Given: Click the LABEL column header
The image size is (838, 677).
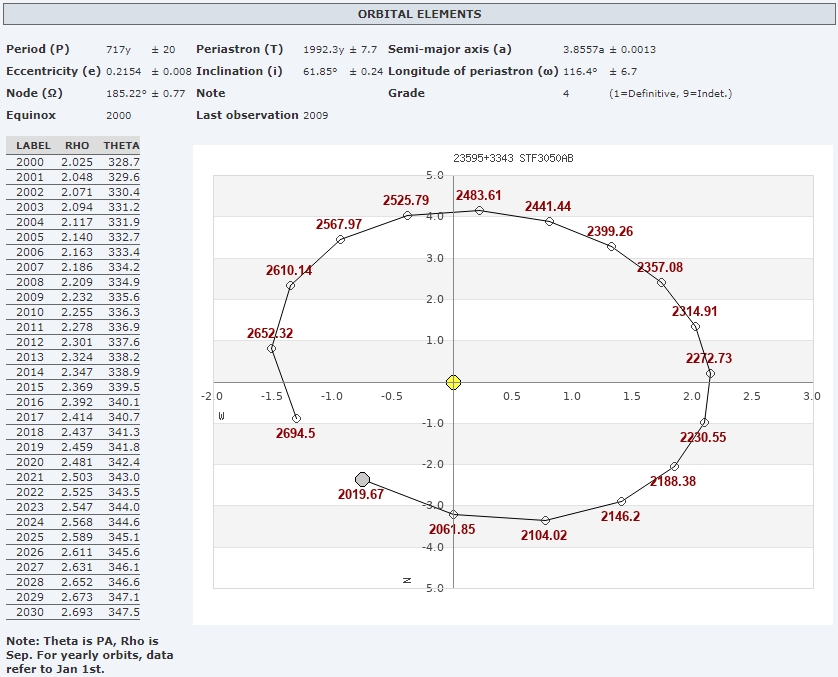Looking at the screenshot, I should click(x=33, y=146).
